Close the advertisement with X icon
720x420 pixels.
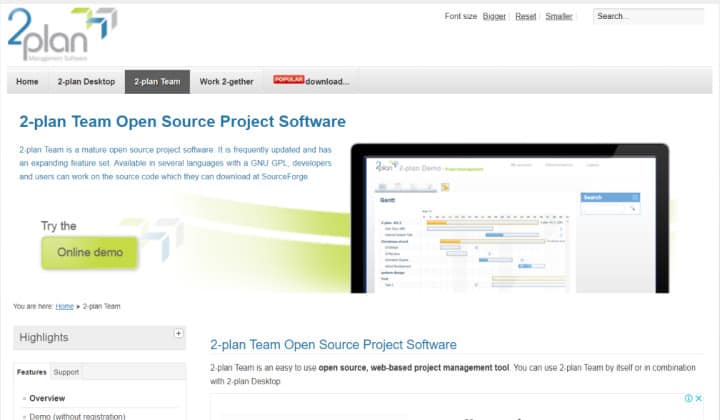[698, 398]
